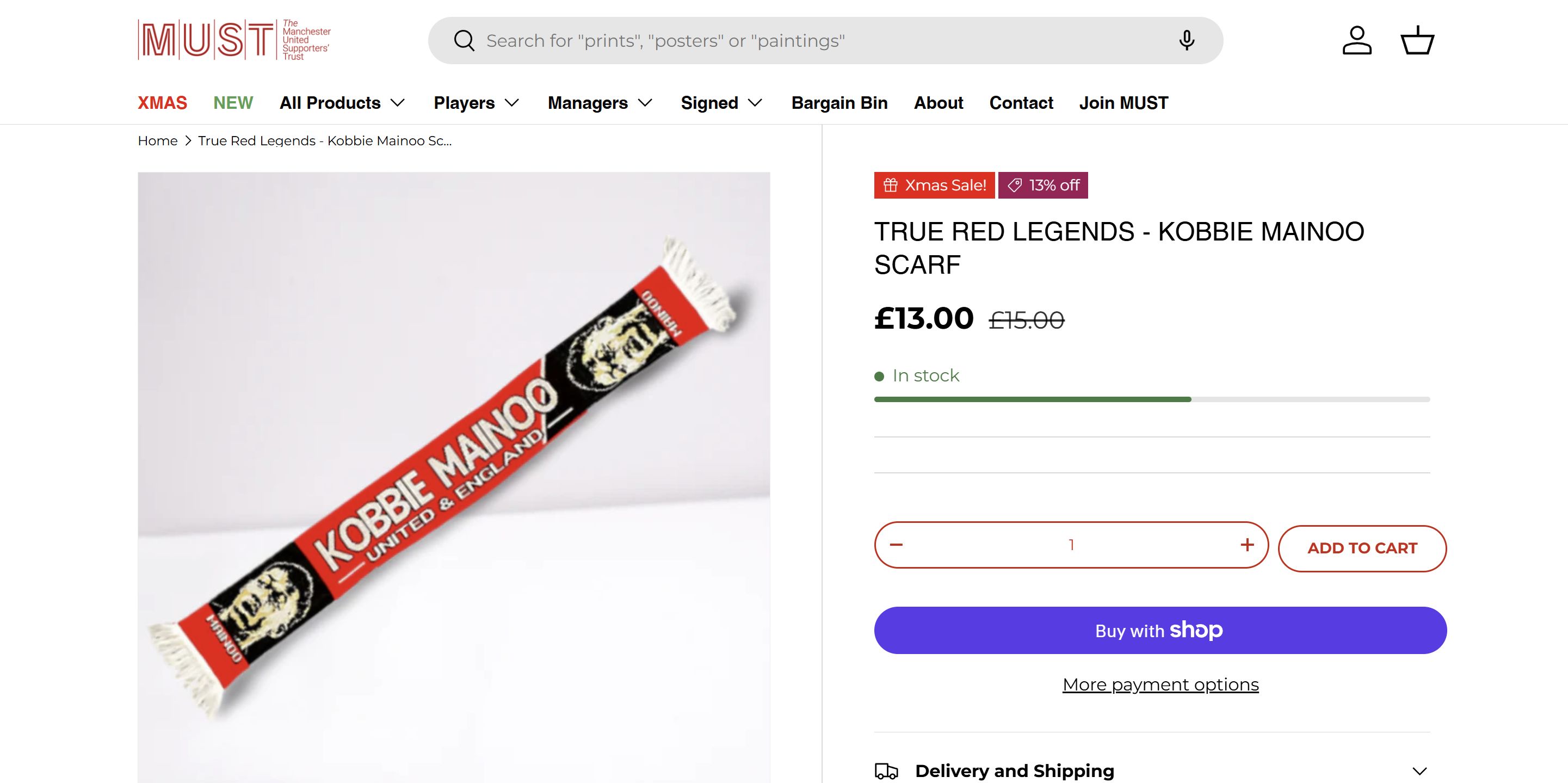This screenshot has width=1568, height=783.
Task: Open the shopping basket
Action: (x=1418, y=41)
